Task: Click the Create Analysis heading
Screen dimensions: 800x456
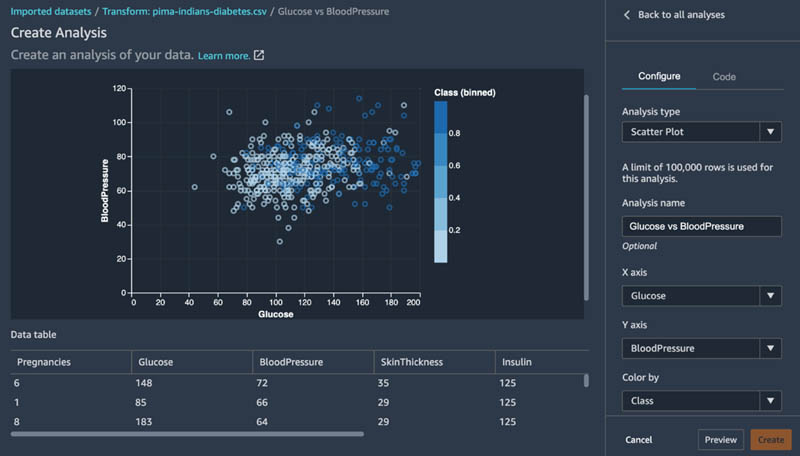Action: tap(59, 33)
